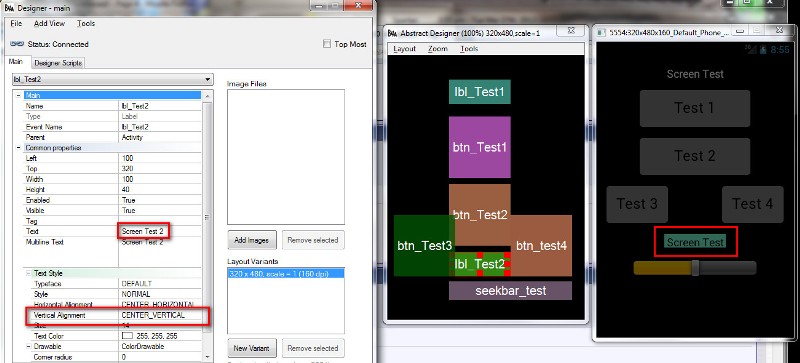This screenshot has width=800, height=363.
Task: Open the lbl_Test2 view selector dropdown
Action: click(207, 79)
